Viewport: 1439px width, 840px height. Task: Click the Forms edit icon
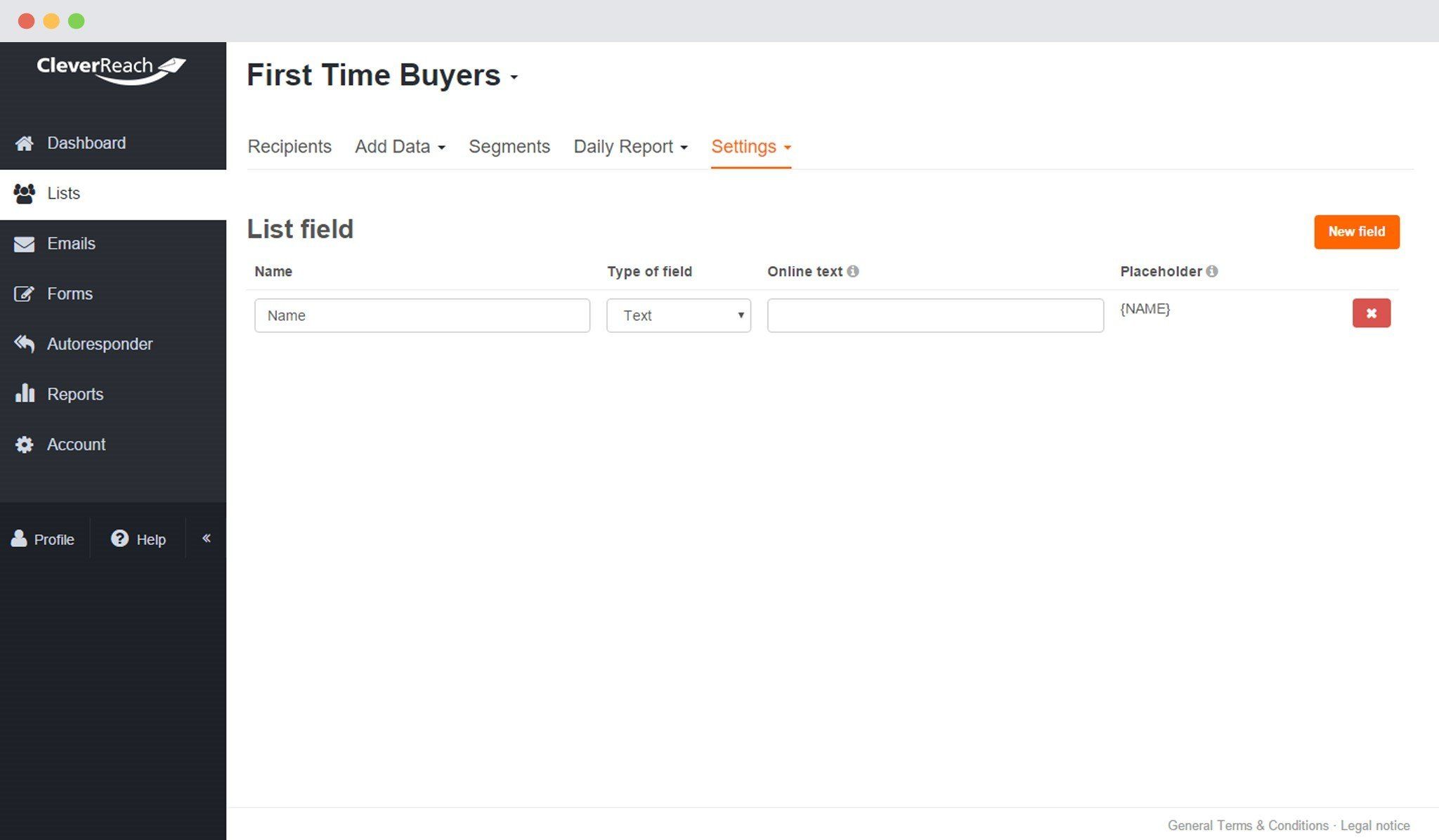(x=25, y=294)
